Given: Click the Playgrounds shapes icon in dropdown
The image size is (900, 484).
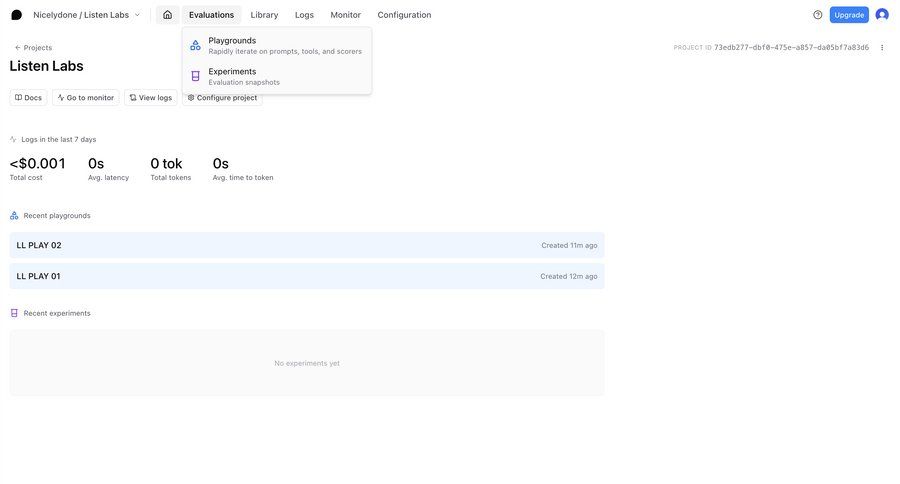Looking at the screenshot, I should tap(195, 45).
